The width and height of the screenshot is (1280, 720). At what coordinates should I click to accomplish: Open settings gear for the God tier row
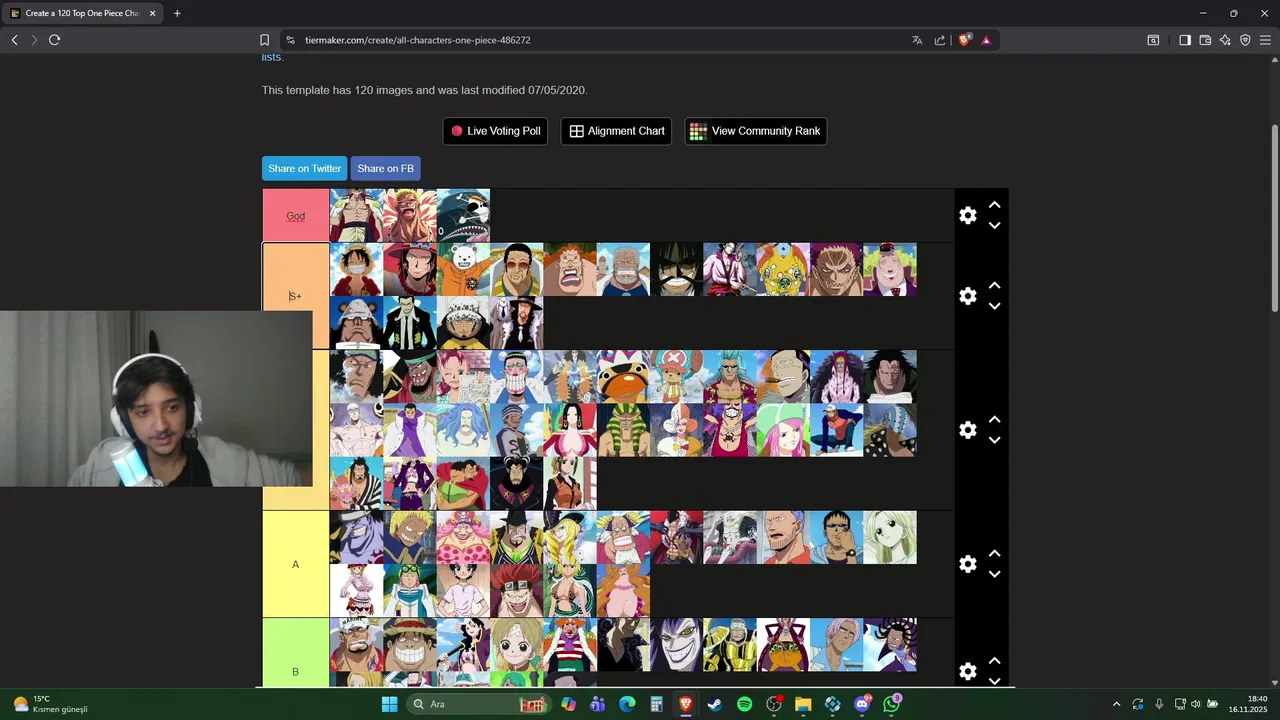click(967, 215)
